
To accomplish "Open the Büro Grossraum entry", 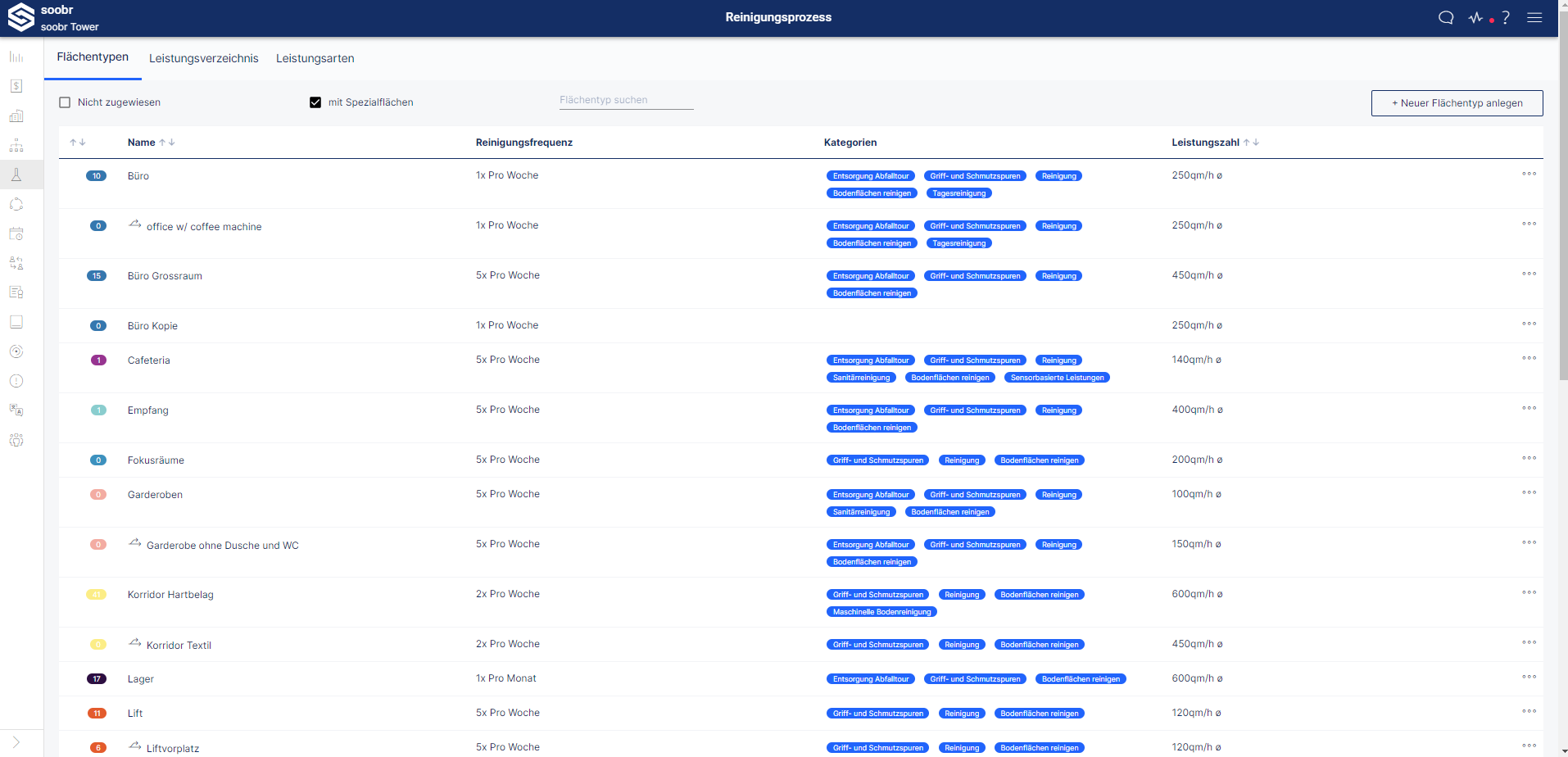I will [165, 276].
